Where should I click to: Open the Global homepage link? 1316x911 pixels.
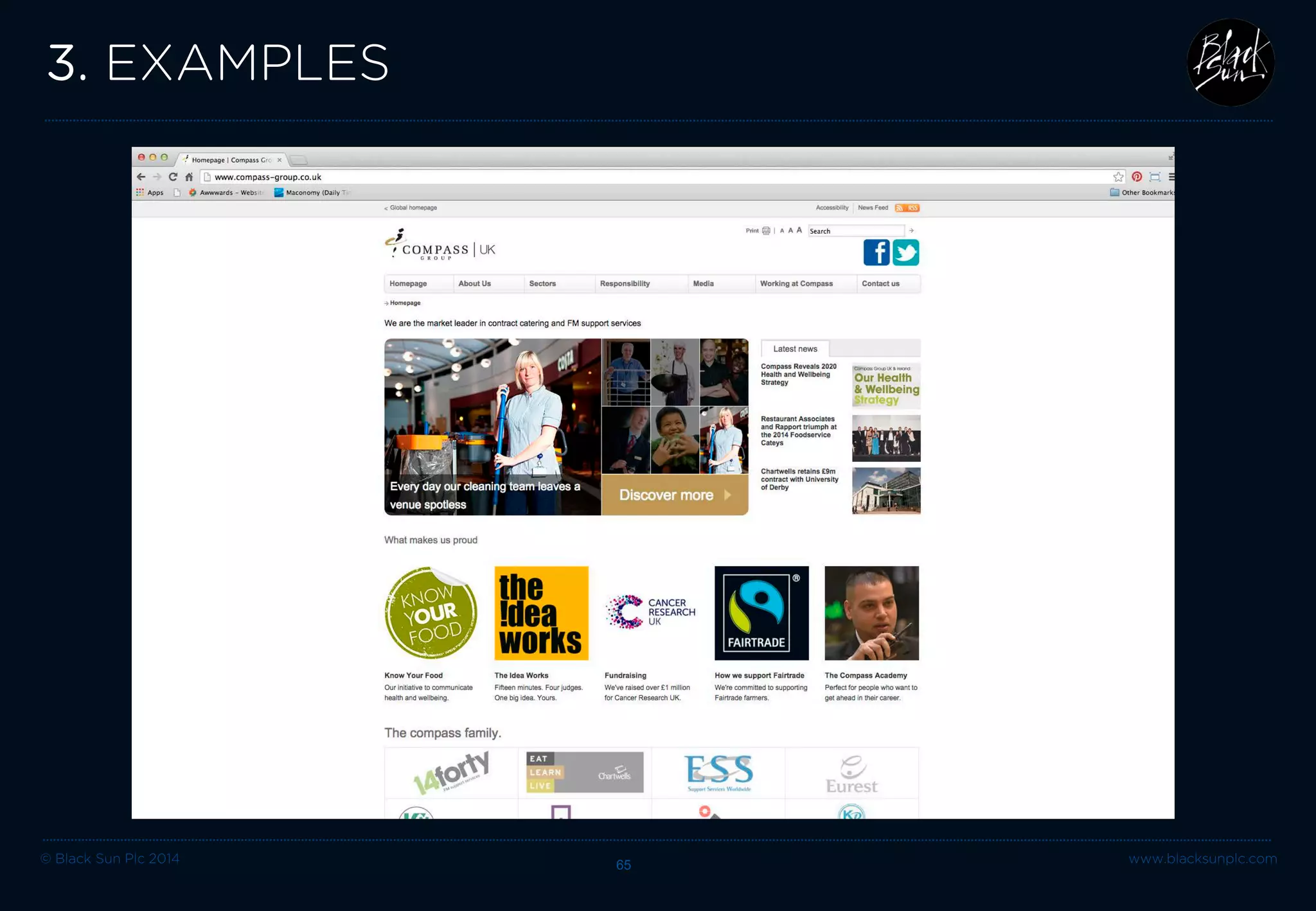pos(413,208)
